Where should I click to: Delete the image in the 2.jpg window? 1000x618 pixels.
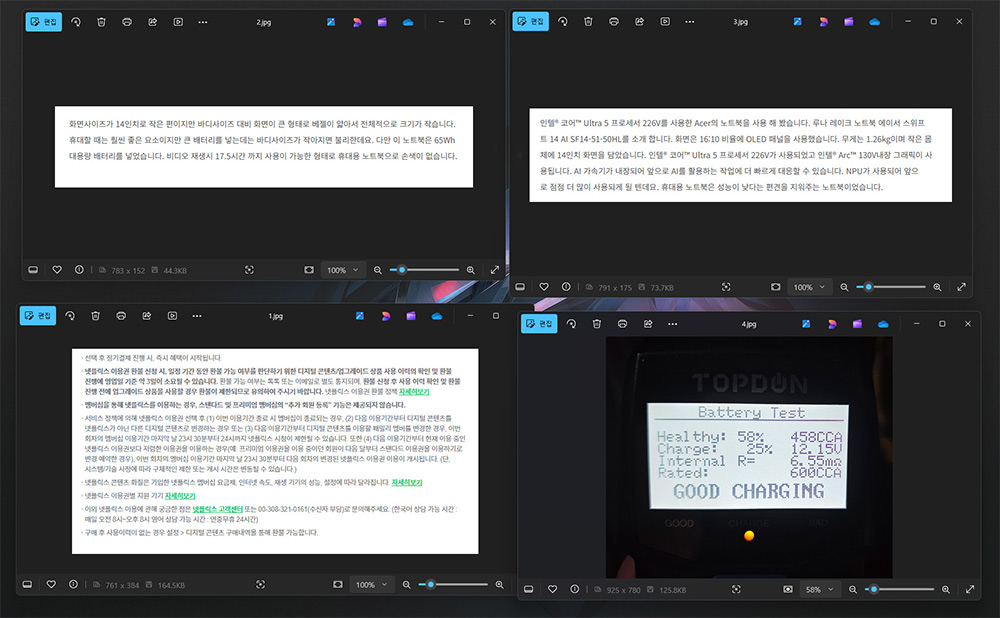[101, 22]
